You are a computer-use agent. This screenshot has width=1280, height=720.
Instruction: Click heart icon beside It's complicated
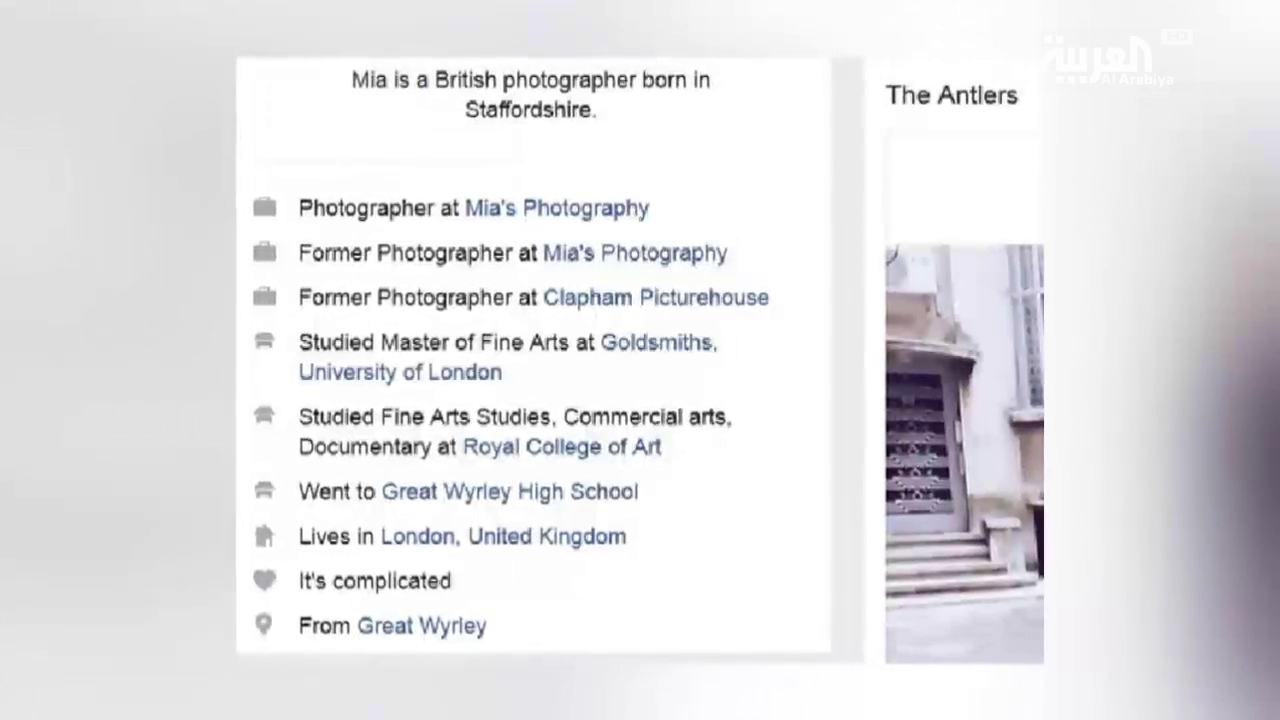pos(264,580)
